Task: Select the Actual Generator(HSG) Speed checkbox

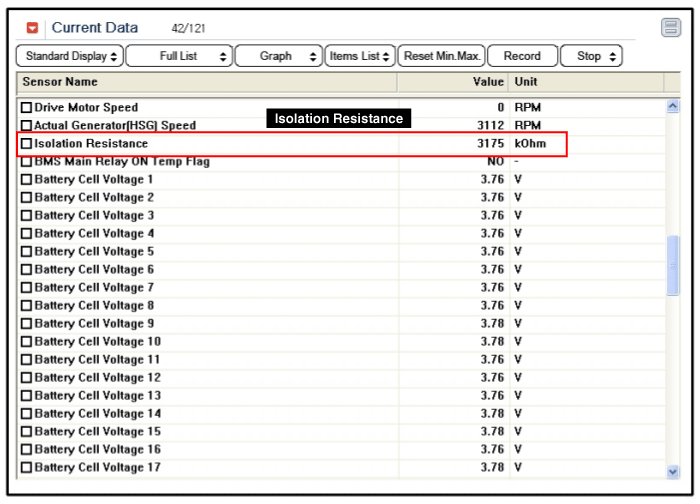Action: point(27,126)
